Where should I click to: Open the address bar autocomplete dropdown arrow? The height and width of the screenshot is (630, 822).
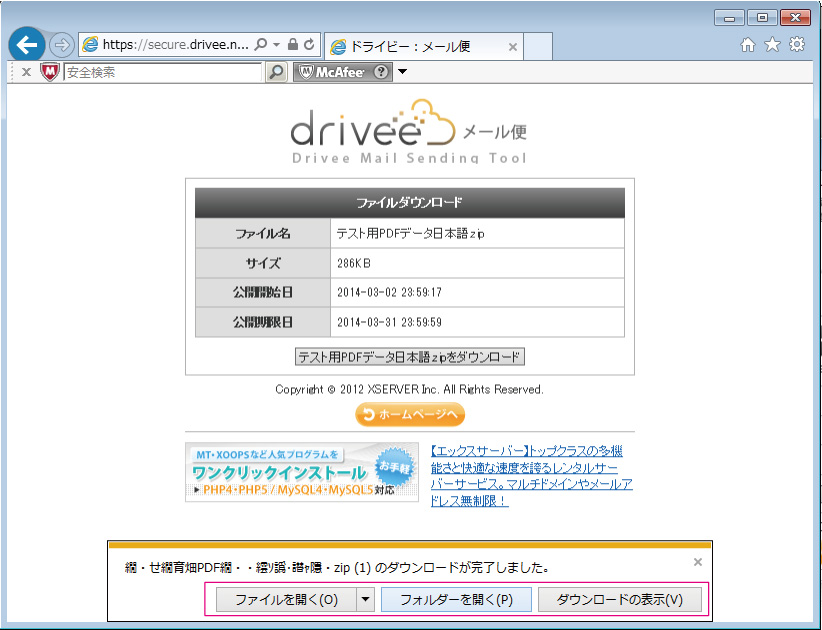click(276, 45)
